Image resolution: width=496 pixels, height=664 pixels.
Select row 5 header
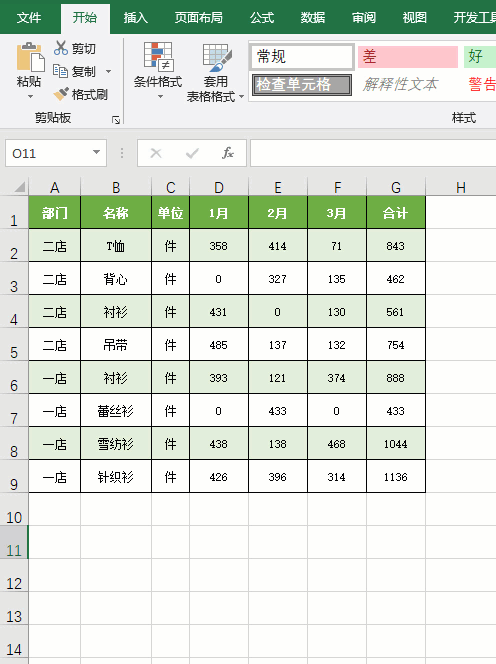(14, 345)
